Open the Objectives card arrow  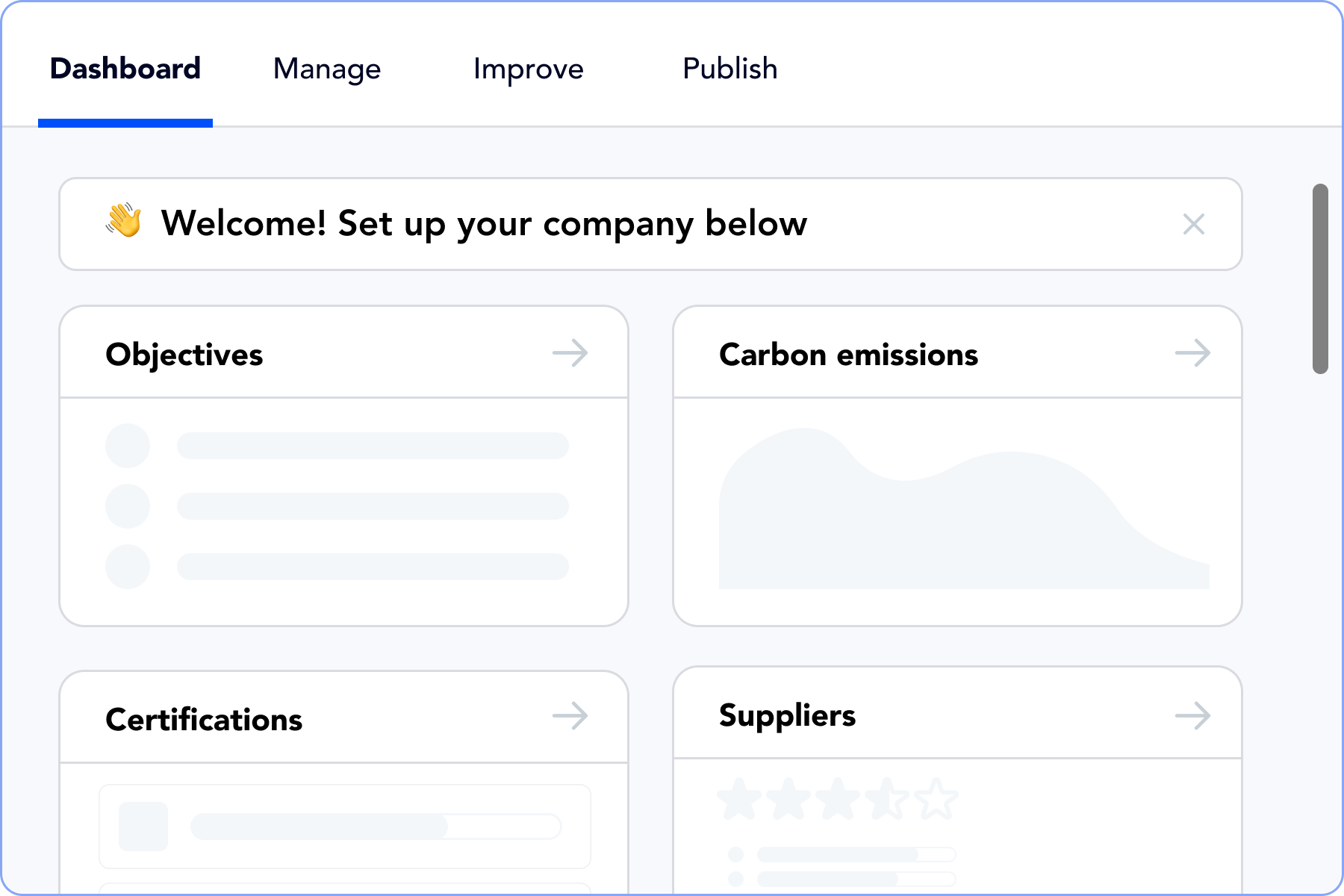pos(570,353)
